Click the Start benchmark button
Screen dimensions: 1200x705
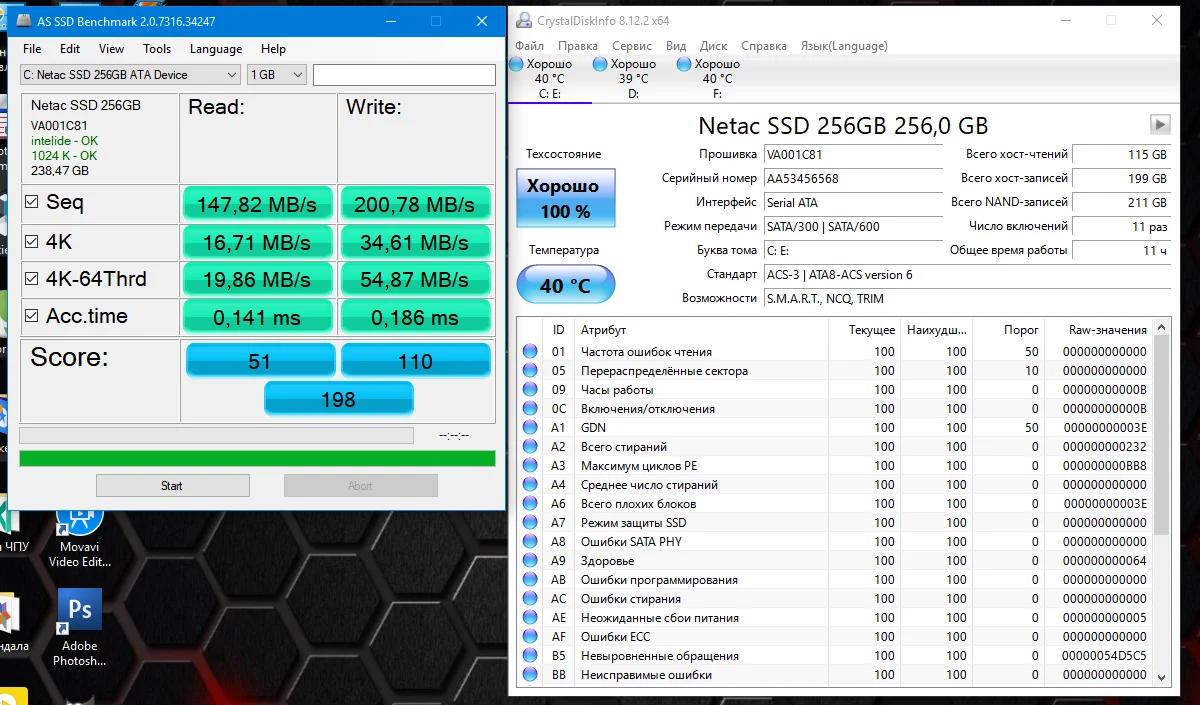coord(172,486)
